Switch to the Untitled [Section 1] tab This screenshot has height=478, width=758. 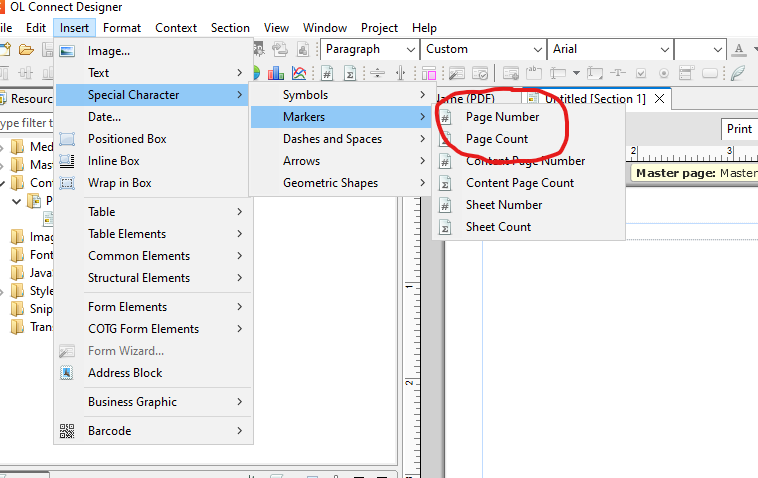pyautogui.click(x=594, y=98)
